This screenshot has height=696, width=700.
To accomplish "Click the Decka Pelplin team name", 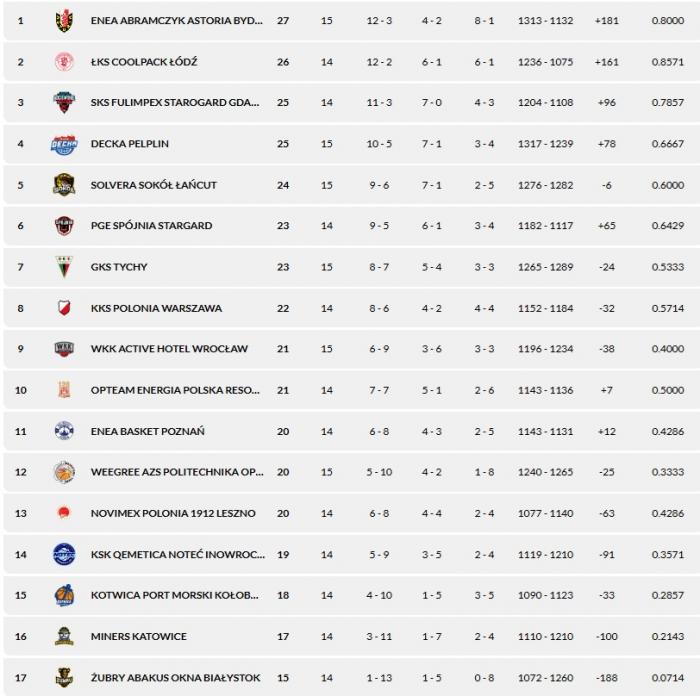I will (129, 144).
